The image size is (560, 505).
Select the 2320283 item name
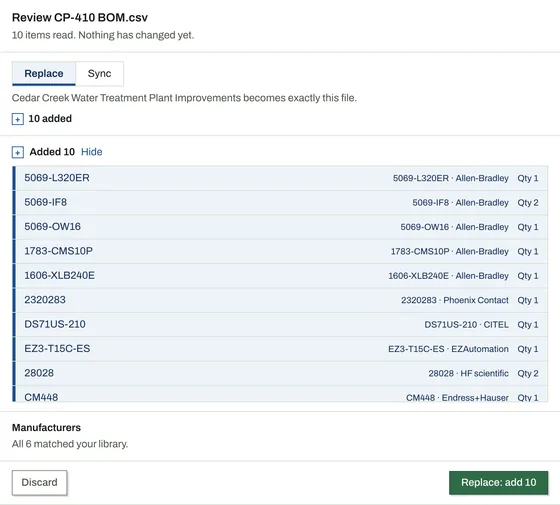tap(45, 300)
